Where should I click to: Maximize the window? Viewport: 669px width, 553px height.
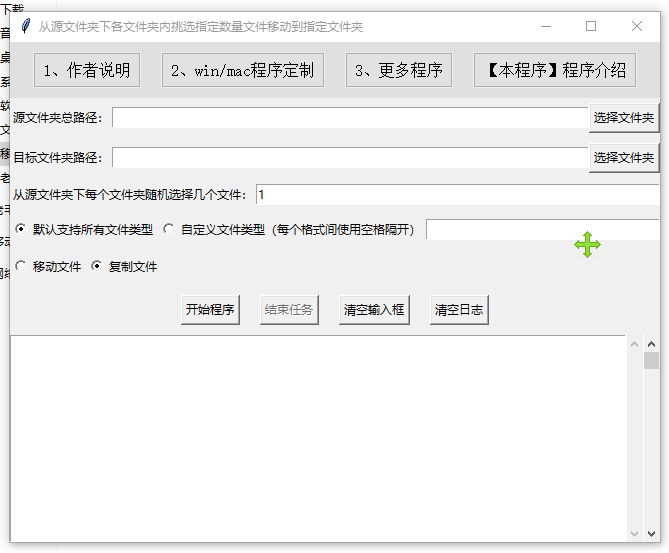click(x=591, y=26)
